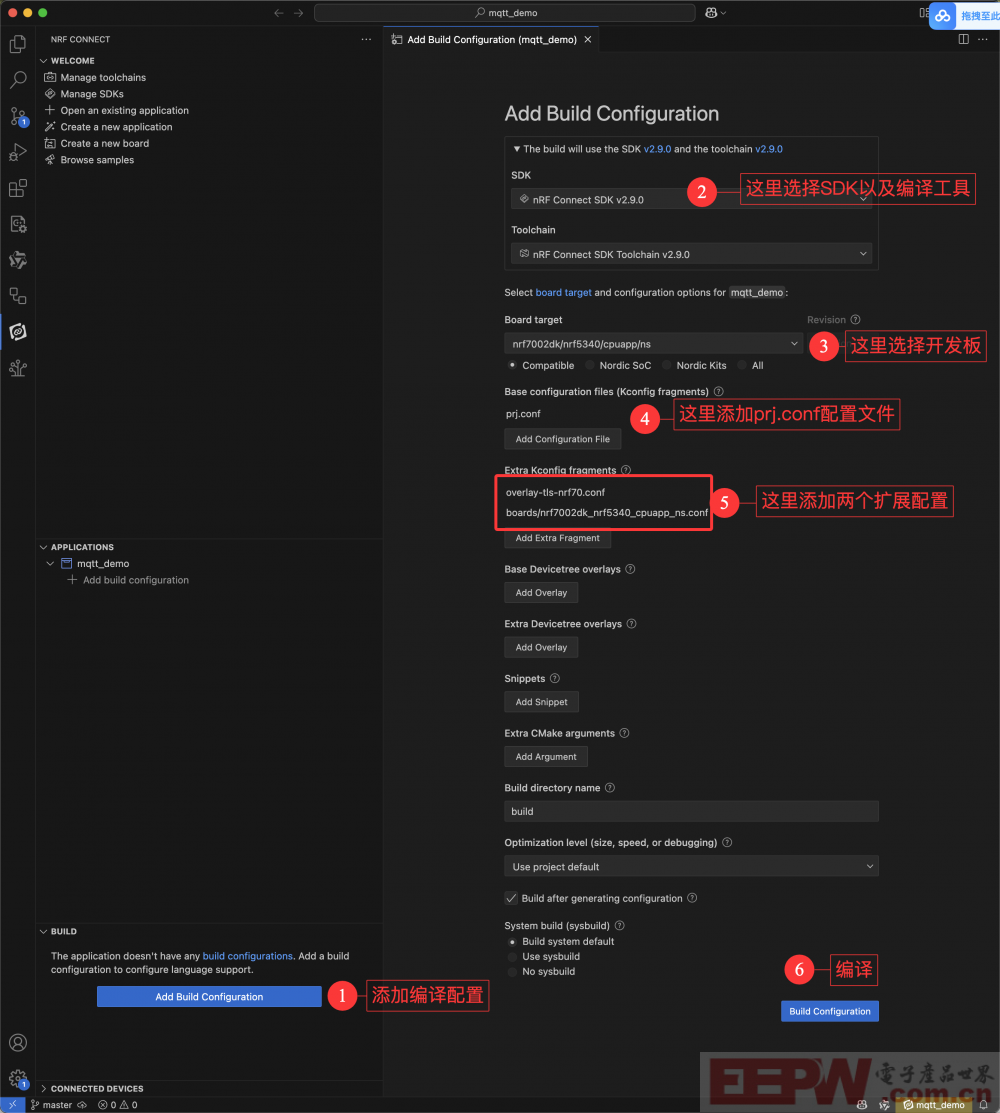Image resolution: width=1000 pixels, height=1113 pixels.
Task: Select the All board filter
Action: tap(742, 365)
